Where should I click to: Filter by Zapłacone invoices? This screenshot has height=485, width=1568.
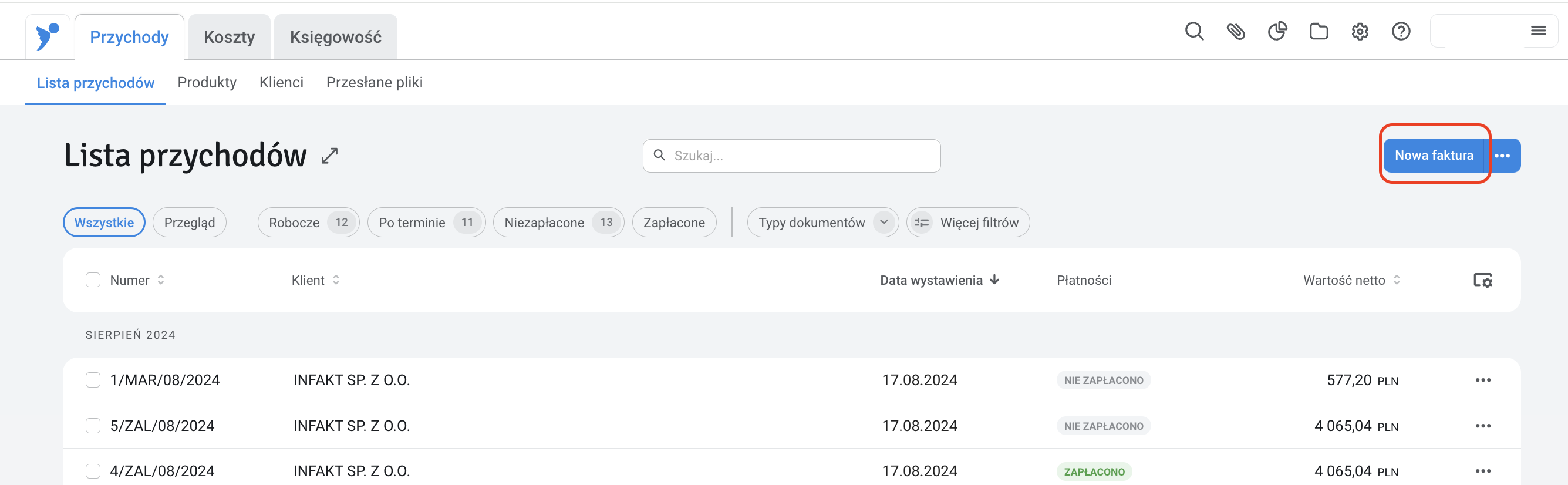pos(674,223)
